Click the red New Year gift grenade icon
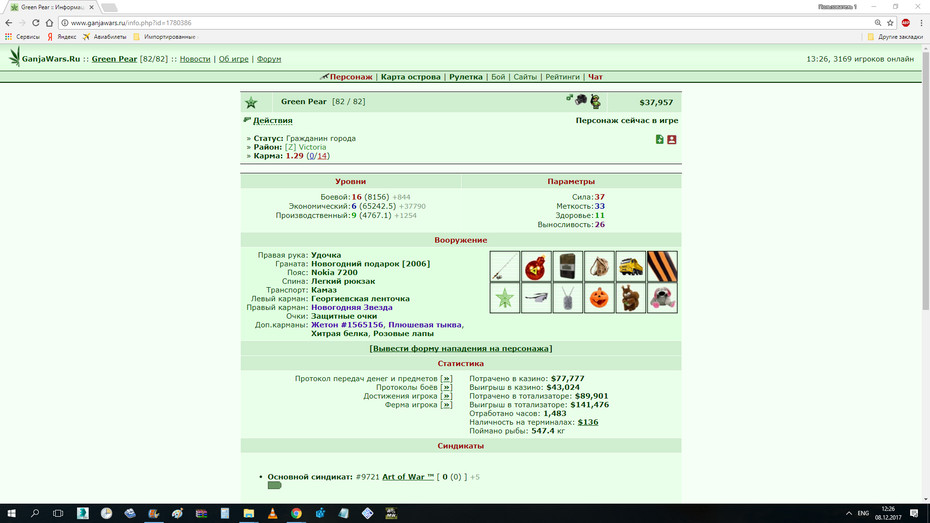Image resolution: width=930 pixels, height=523 pixels. pos(536,266)
